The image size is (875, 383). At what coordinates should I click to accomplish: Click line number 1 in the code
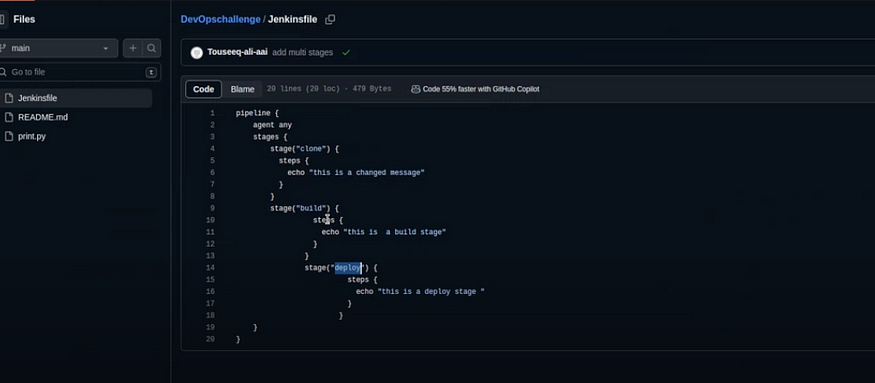[x=212, y=113]
